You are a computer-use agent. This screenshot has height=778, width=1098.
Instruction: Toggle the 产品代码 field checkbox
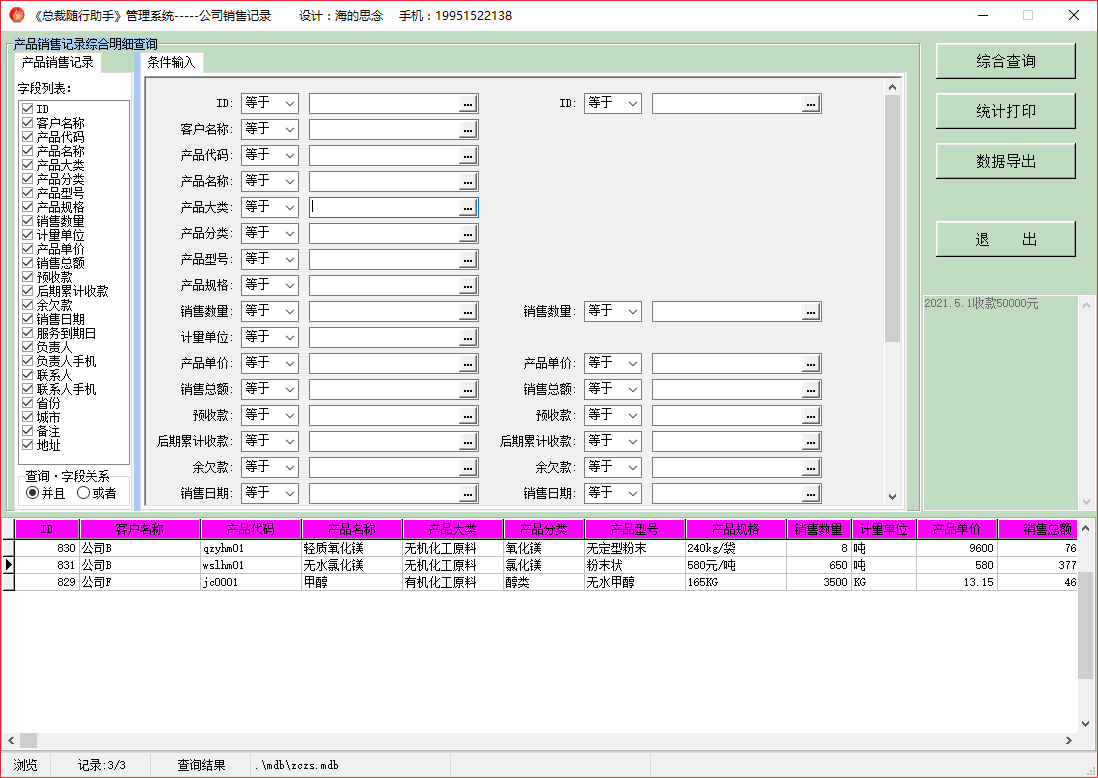[28, 137]
